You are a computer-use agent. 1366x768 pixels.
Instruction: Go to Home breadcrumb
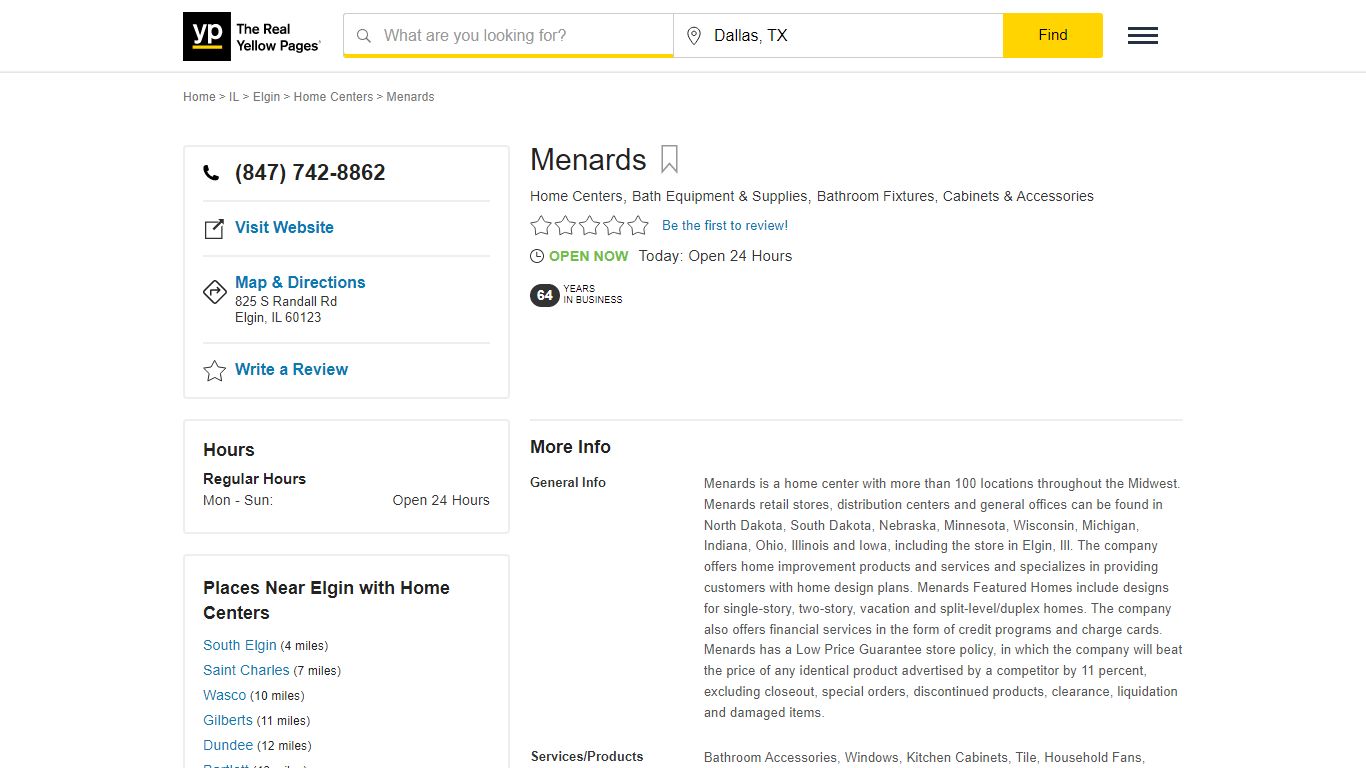coord(199,97)
